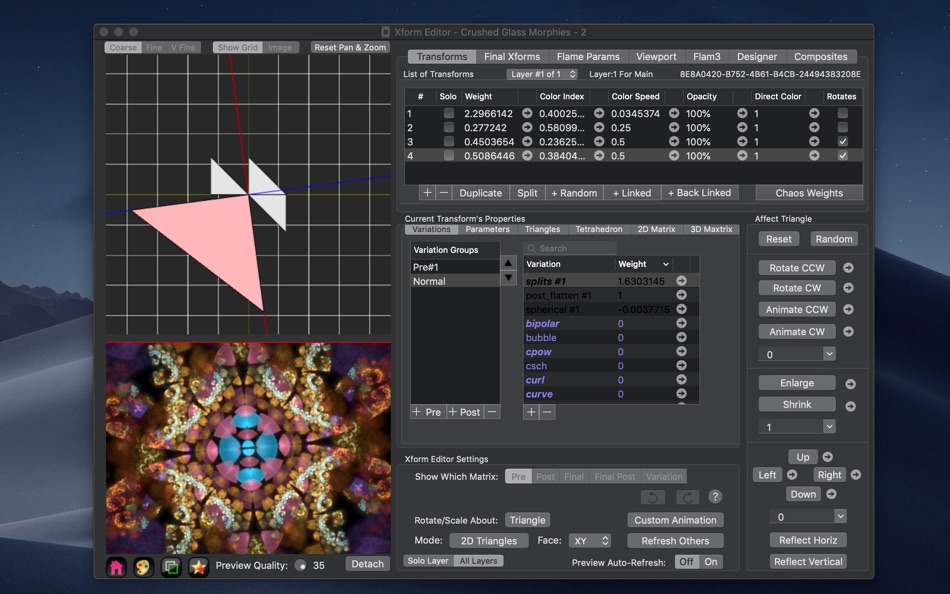Click the question mark help icon
Viewport: 950px width, 594px height.
tap(715, 497)
